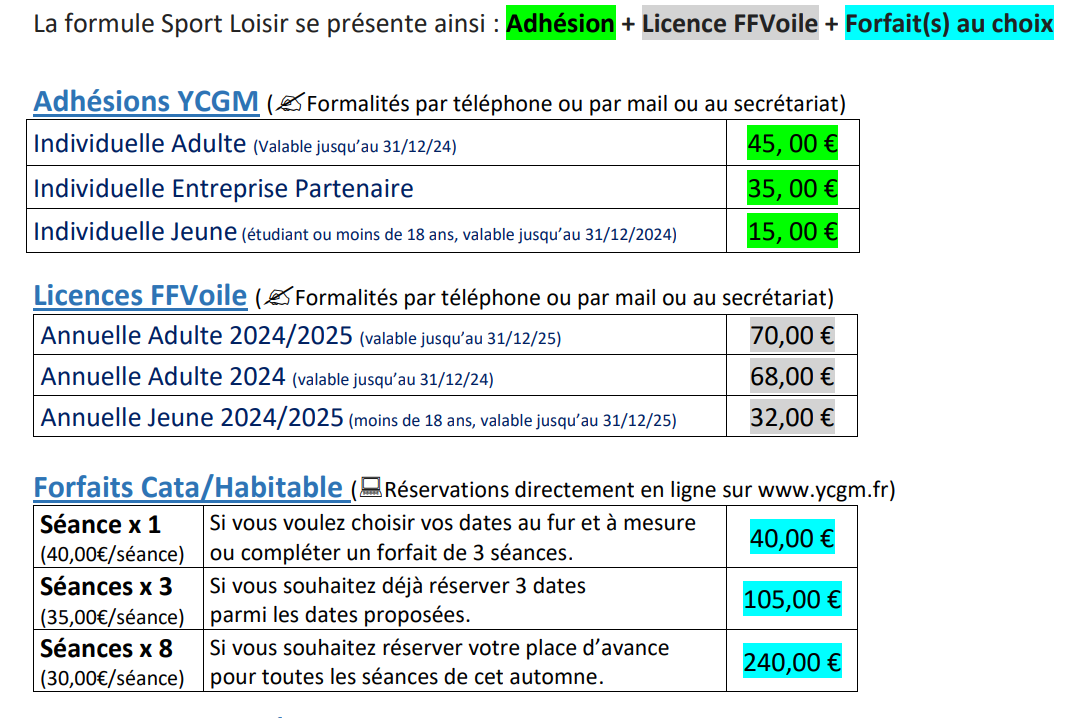Click the writing hand icon beside Licences FFVoile
The height and width of the screenshot is (718, 1072).
pos(278,297)
